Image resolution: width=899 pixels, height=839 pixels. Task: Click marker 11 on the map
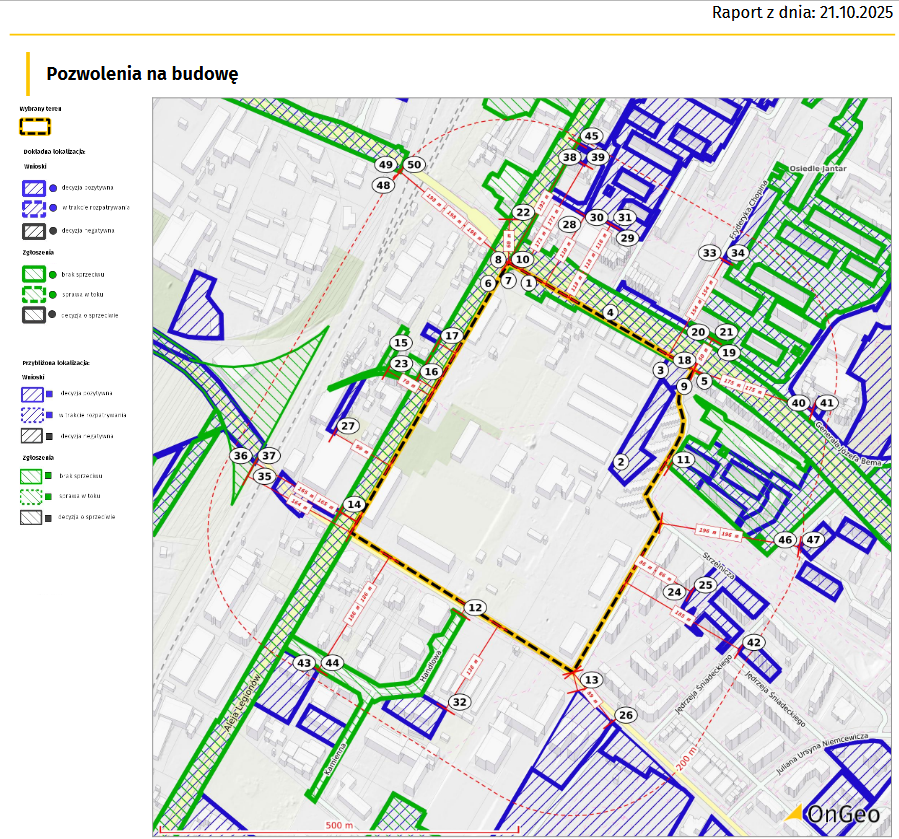click(x=683, y=459)
